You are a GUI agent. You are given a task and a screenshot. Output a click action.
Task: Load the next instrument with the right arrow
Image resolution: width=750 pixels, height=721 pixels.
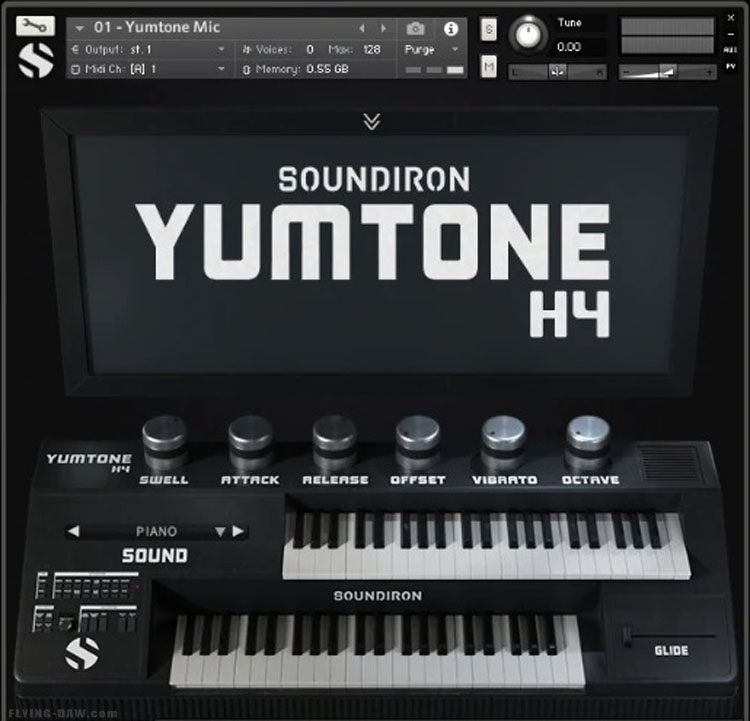pyautogui.click(x=383, y=29)
